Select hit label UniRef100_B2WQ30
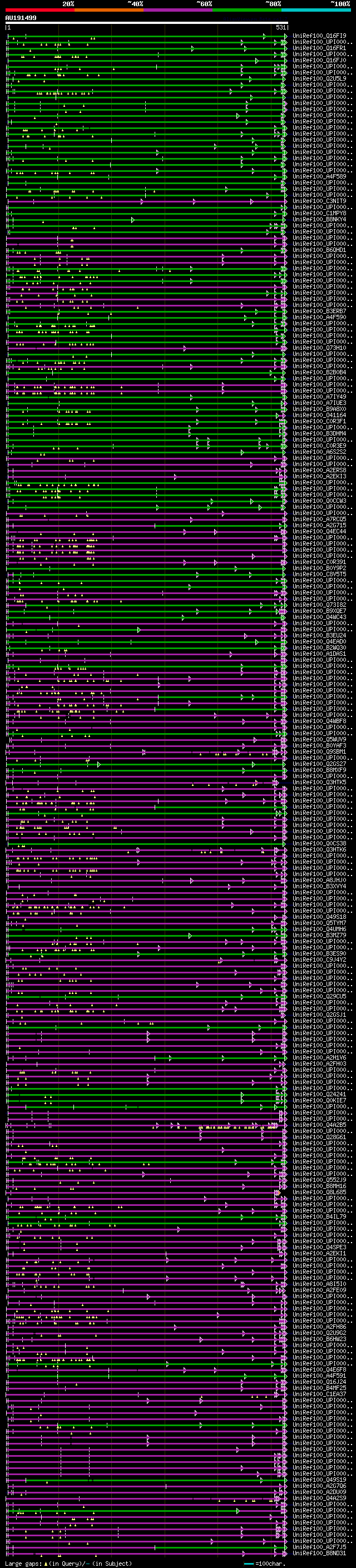Image resolution: width=356 pixels, height=1568 pixels. click(x=319, y=647)
